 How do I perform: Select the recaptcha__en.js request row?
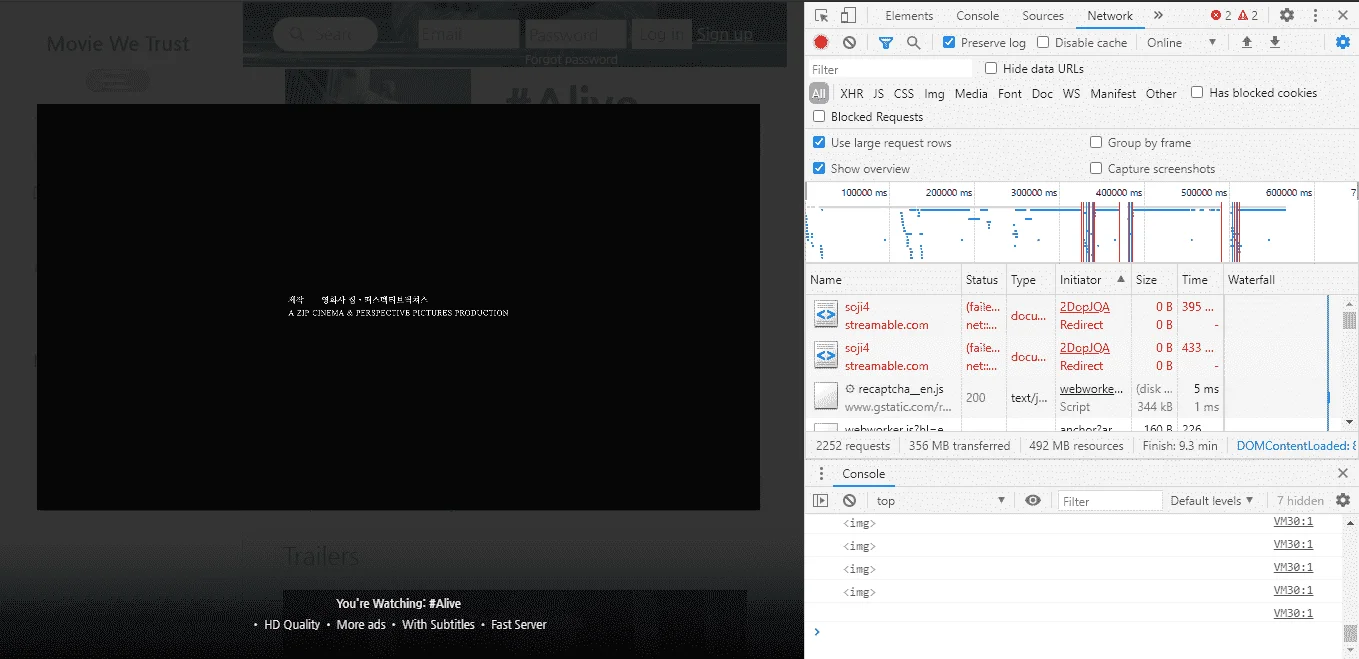tap(1073, 397)
